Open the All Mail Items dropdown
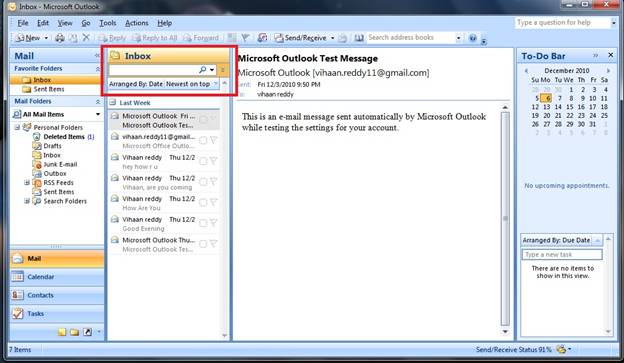The image size is (624, 363). coord(98,115)
